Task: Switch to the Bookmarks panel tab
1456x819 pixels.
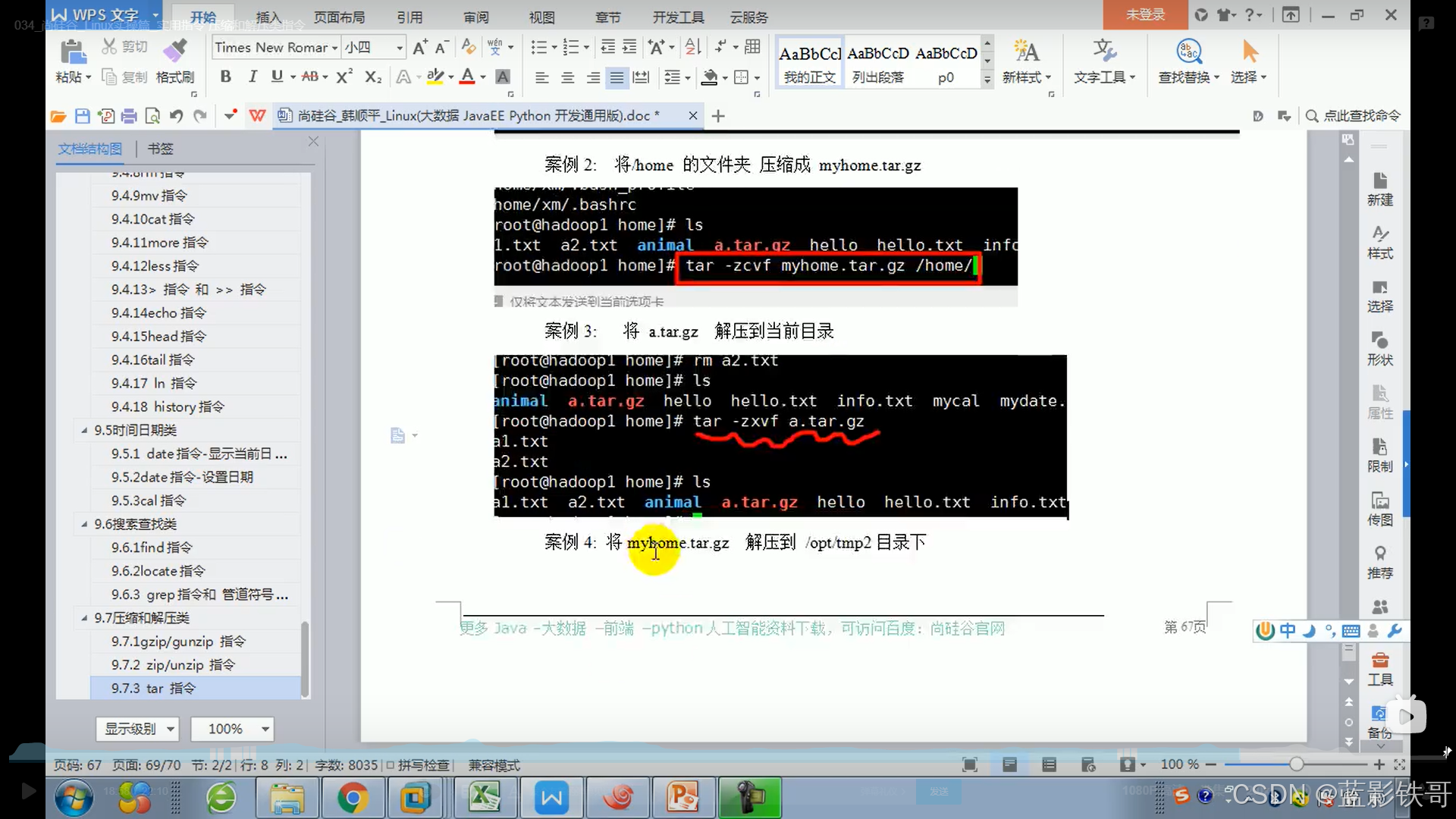Action: (160, 149)
